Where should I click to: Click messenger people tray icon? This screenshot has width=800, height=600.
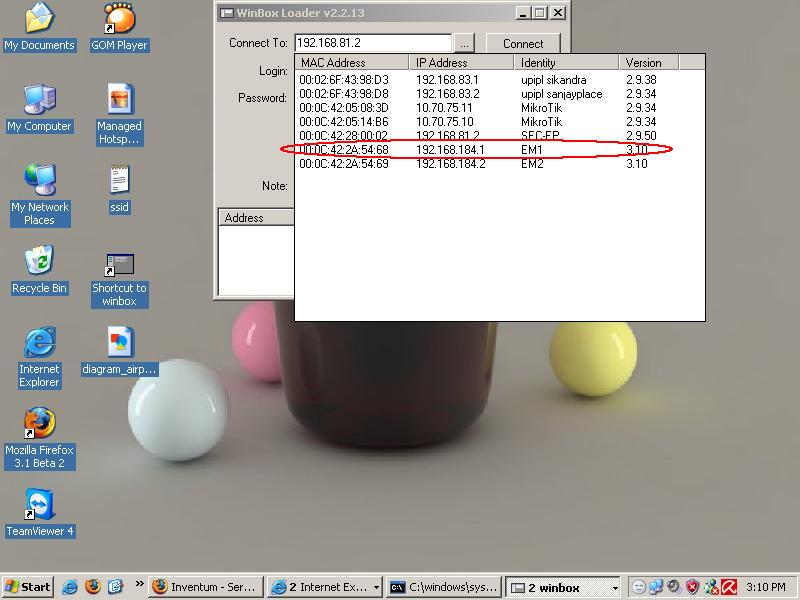711,587
